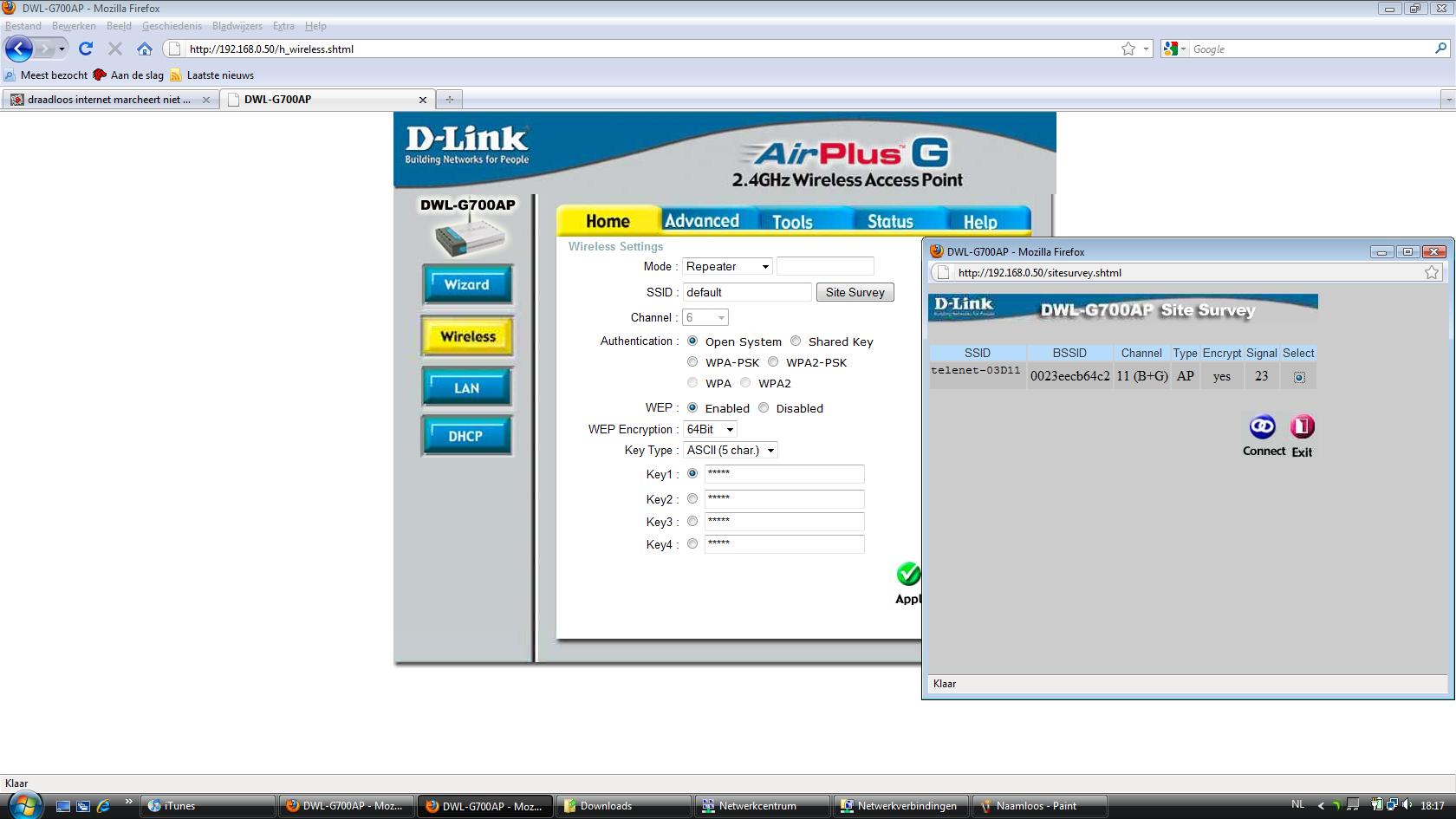The height and width of the screenshot is (819, 1456).
Task: Click the Stop loading X icon
Action: pos(114,49)
